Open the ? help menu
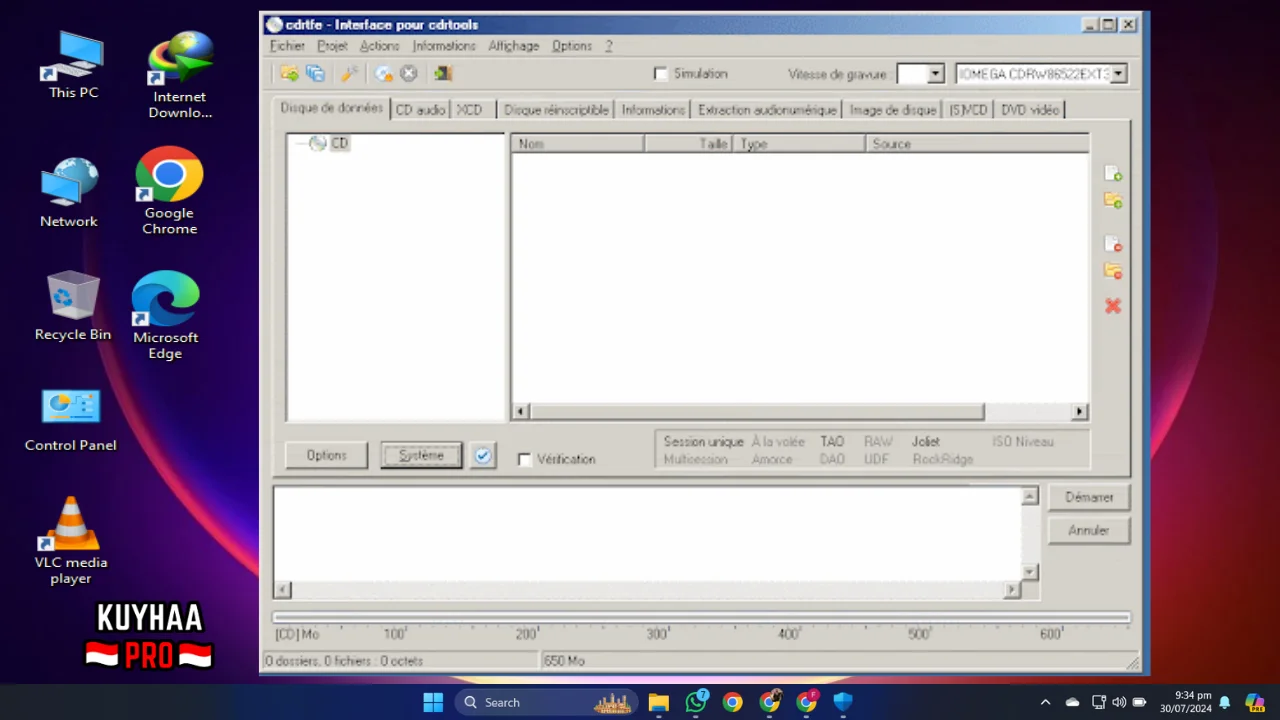Screen dimensions: 1280x720 (608, 46)
